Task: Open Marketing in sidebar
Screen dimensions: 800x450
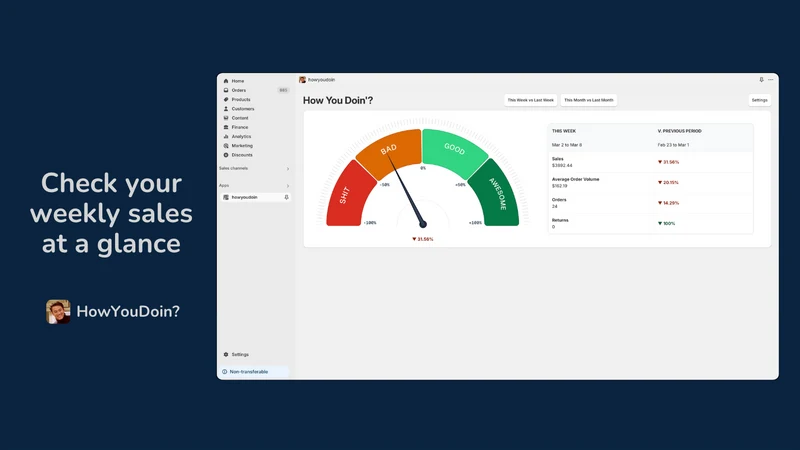Action: click(242, 146)
